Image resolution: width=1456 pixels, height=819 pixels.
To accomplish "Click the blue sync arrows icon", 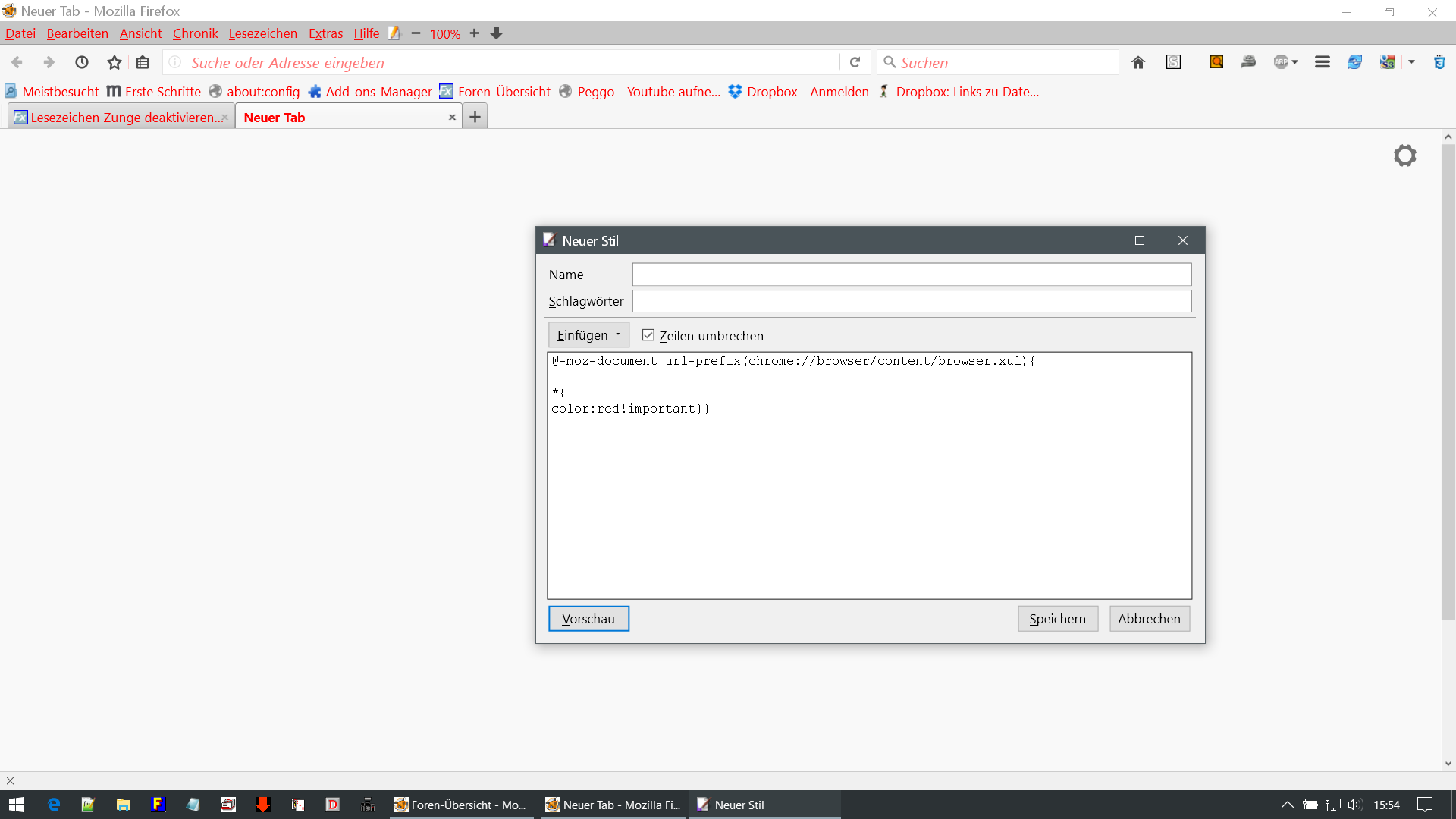I will (x=1354, y=63).
